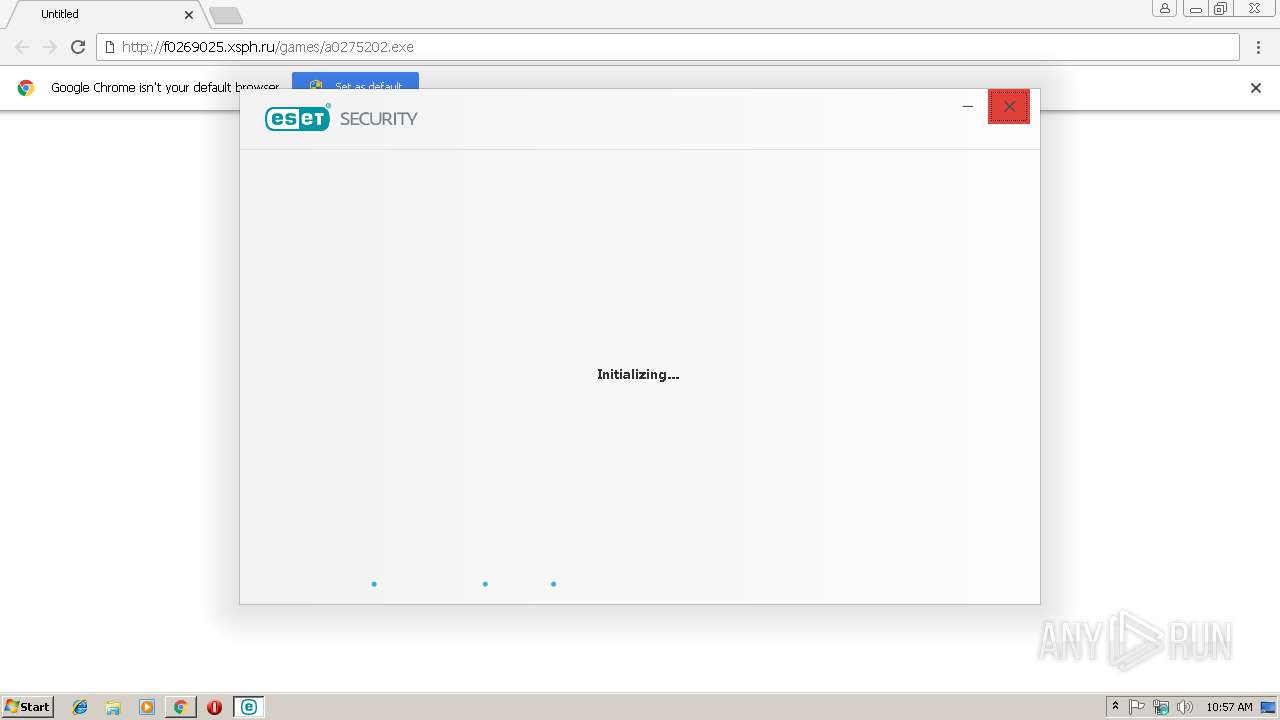This screenshot has height=720, width=1280.
Task: Click the Initializing... status text
Action: pyautogui.click(x=638, y=374)
